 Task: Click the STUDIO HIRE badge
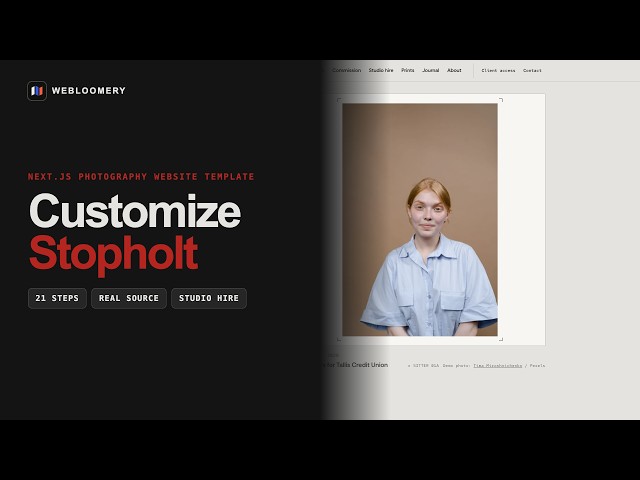click(209, 298)
